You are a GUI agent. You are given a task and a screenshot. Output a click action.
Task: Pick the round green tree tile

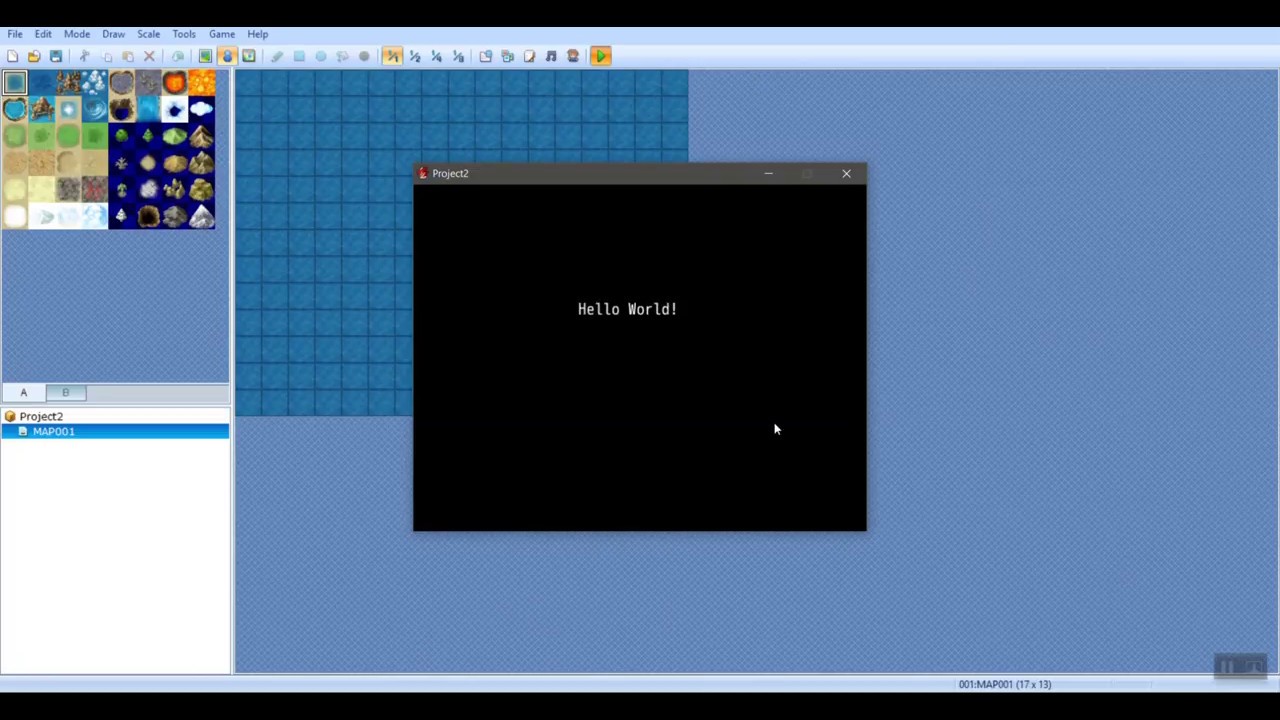121,136
